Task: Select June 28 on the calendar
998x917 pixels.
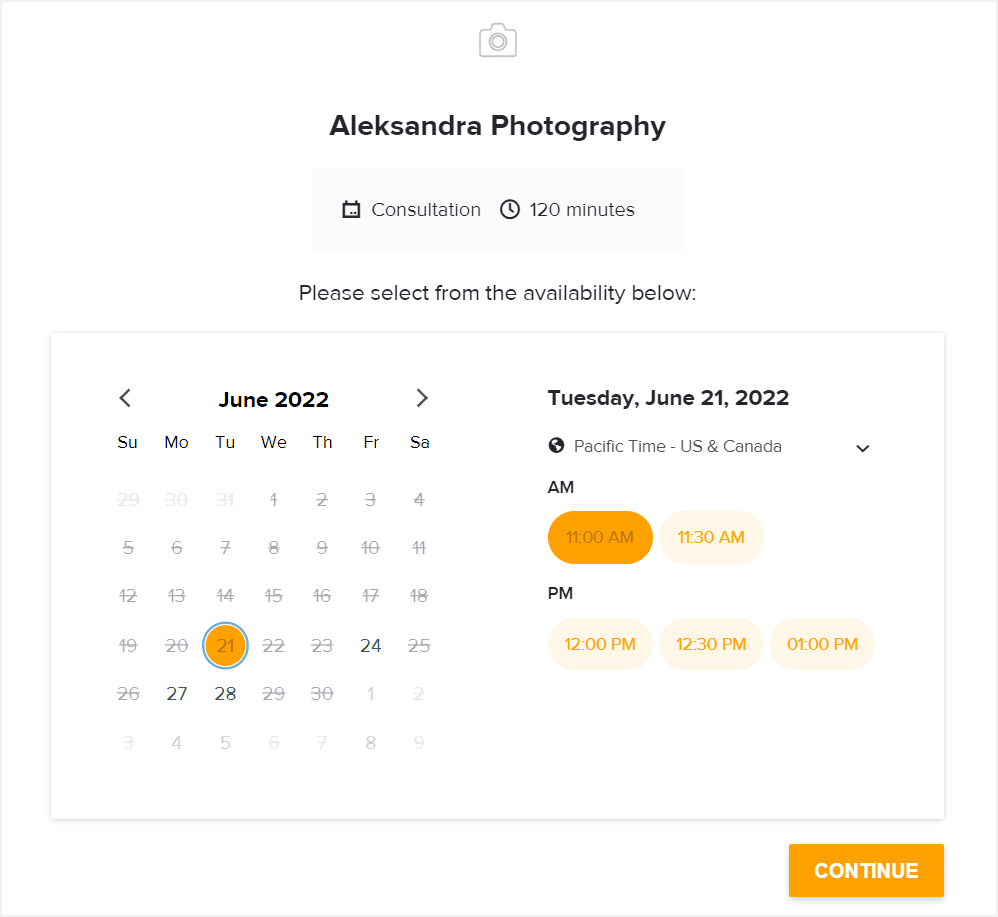Action: point(225,694)
